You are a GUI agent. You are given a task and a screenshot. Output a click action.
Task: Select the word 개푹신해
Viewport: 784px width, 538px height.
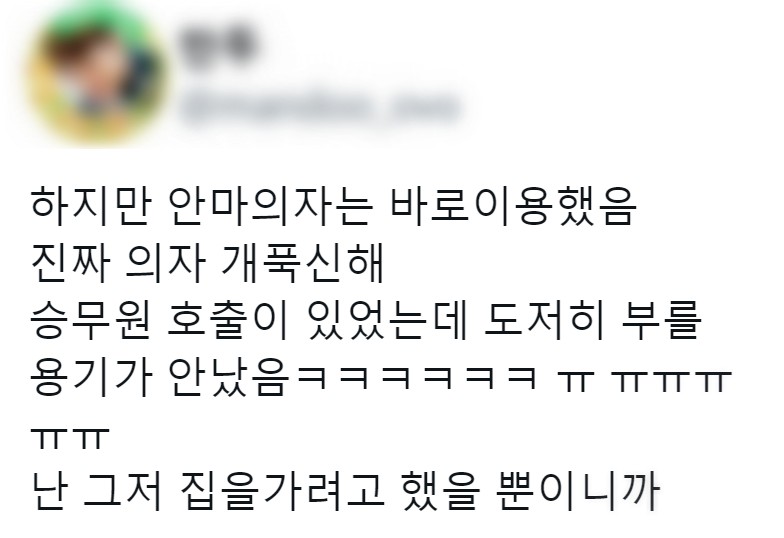click(x=302, y=265)
